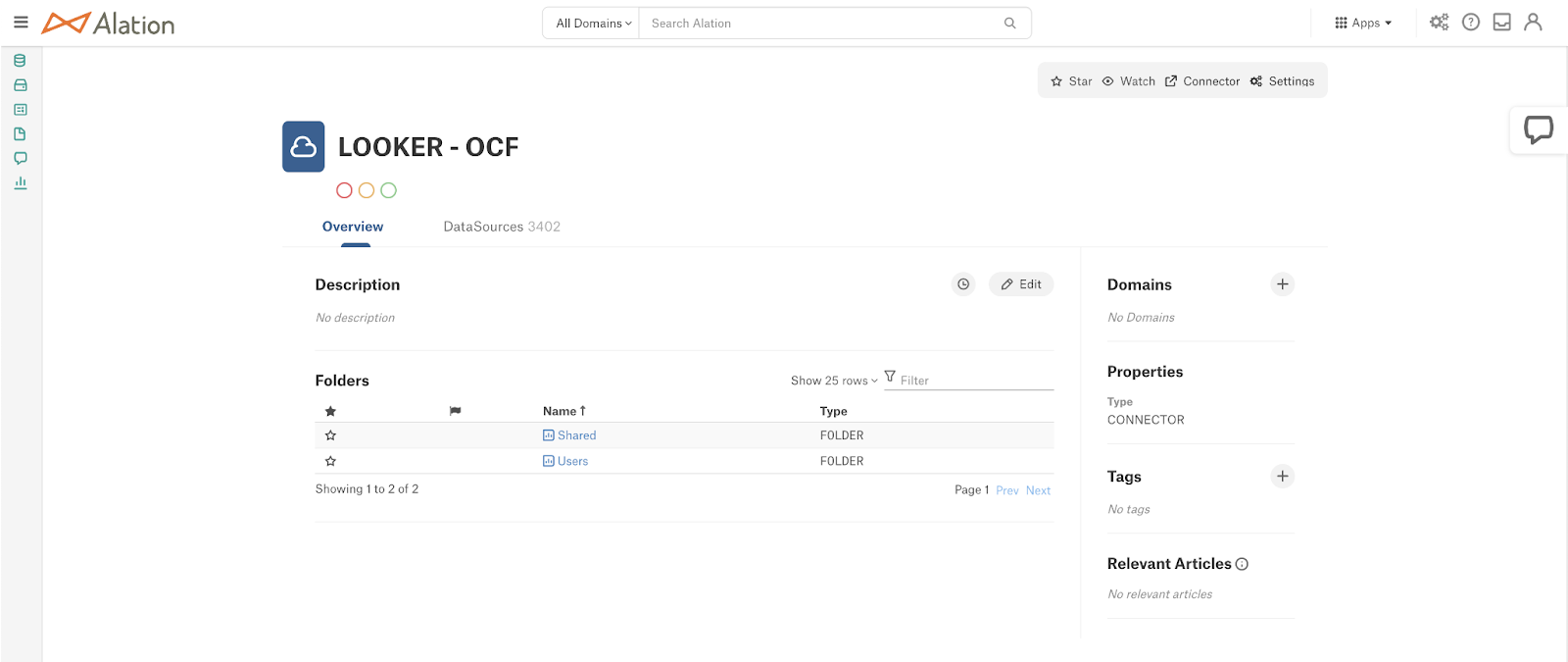
Task: Click the 'Showing 1 to 2 of 2' text
Action: tap(367, 489)
